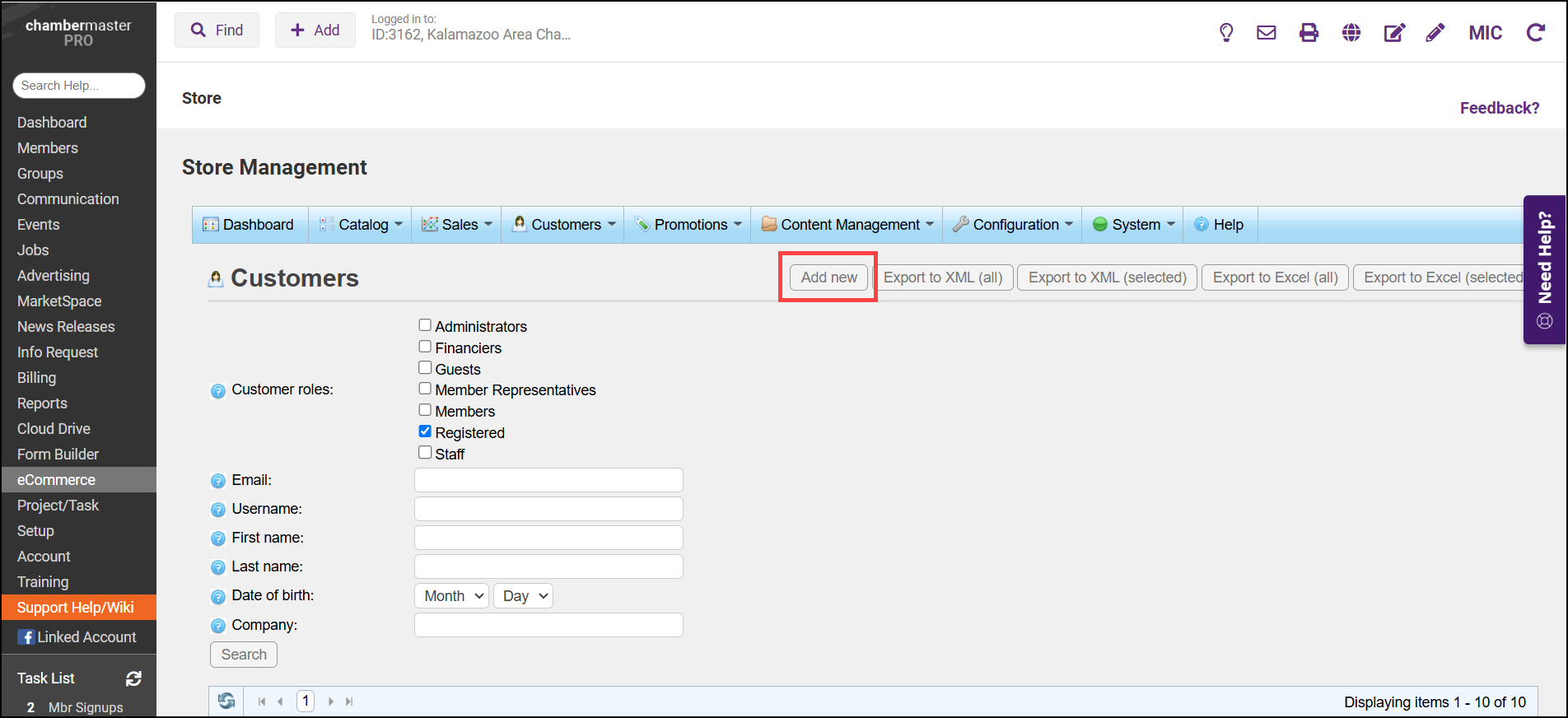Screen dimensions: 1568x718
Task: Open the Day dropdown
Action: 523,596
